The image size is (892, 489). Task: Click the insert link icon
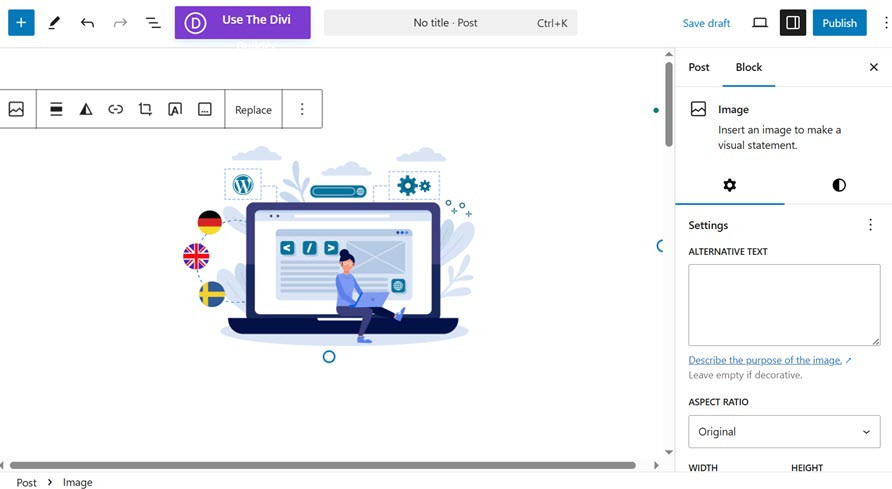(116, 110)
